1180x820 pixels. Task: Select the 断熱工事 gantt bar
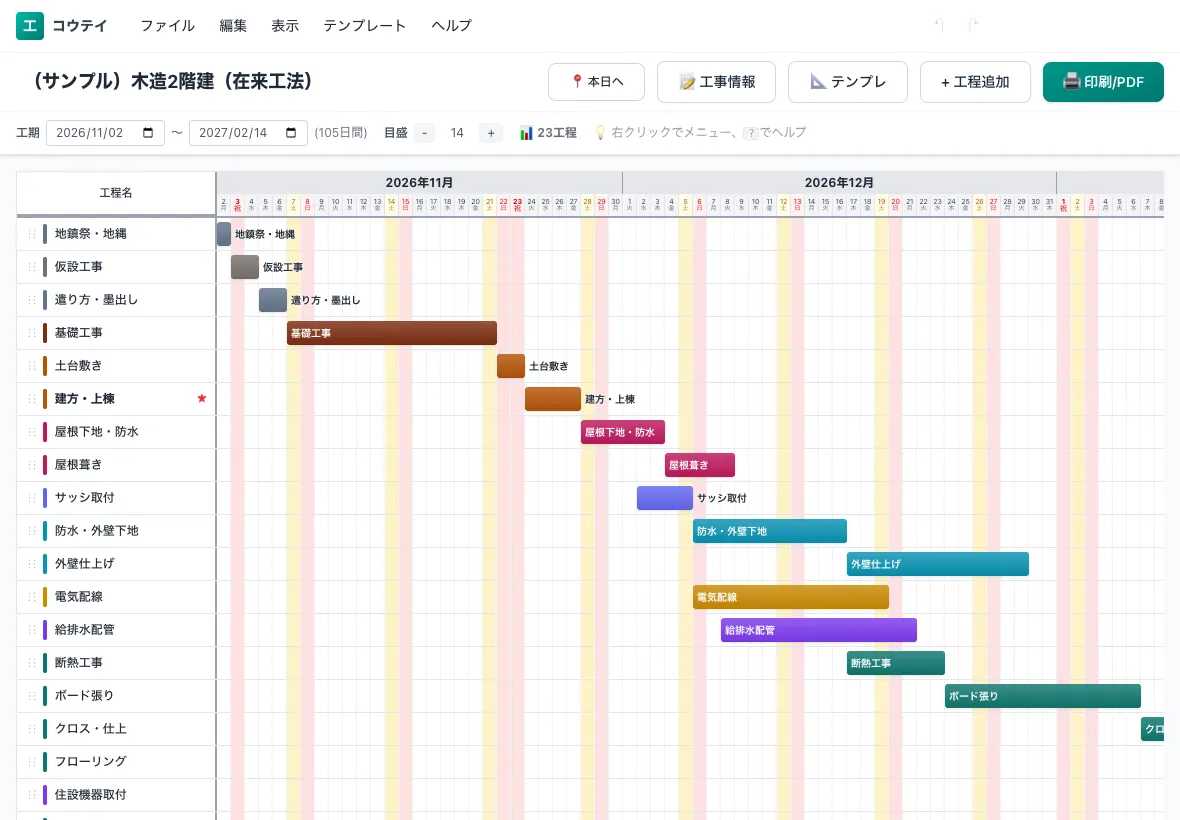(895, 663)
